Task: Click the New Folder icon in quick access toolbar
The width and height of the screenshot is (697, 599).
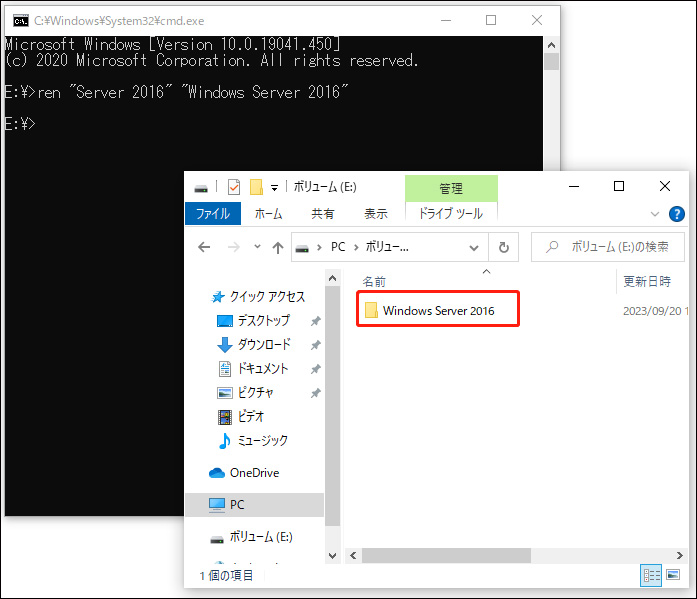Action: (256, 187)
